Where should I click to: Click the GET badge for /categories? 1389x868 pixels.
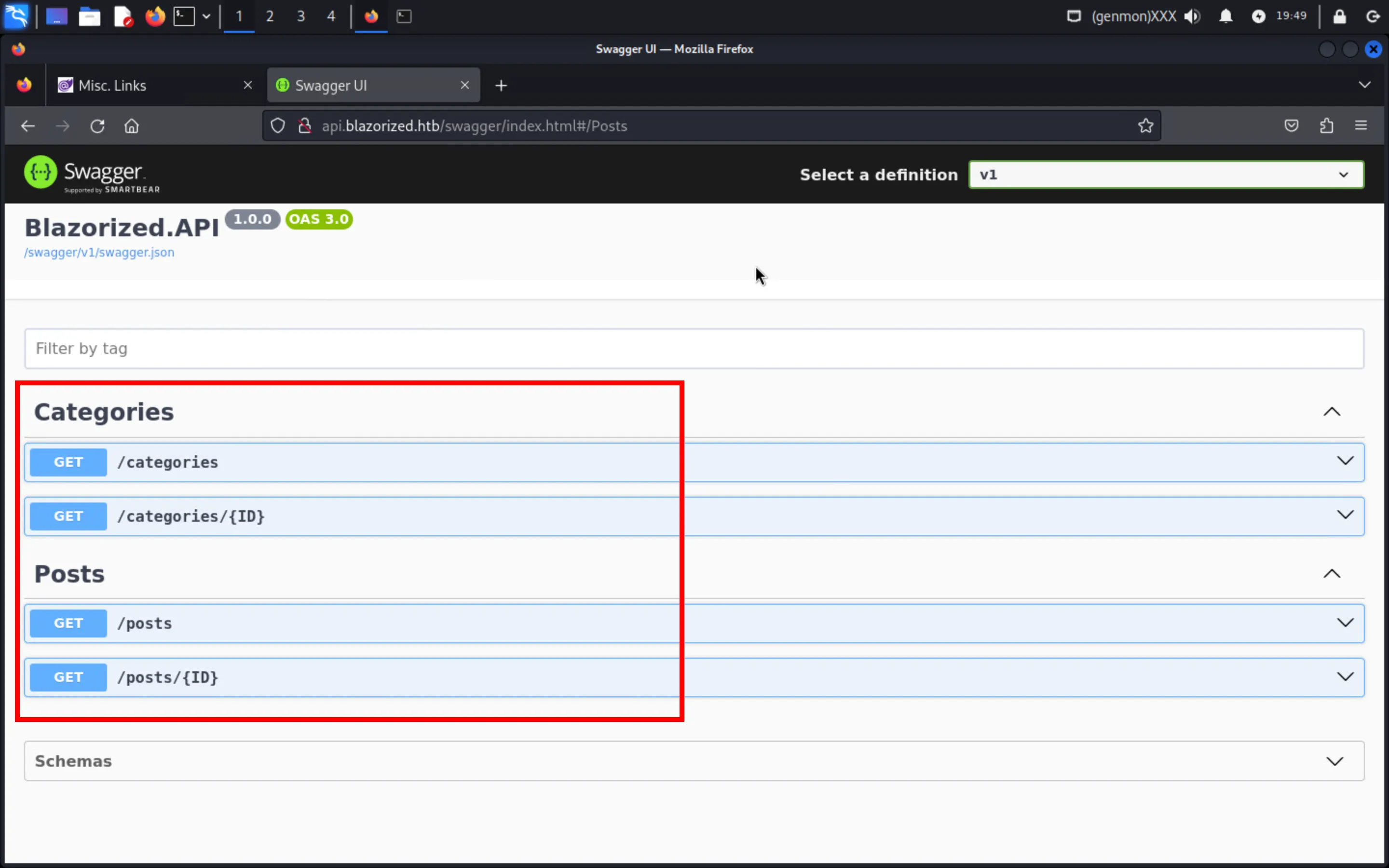68,462
